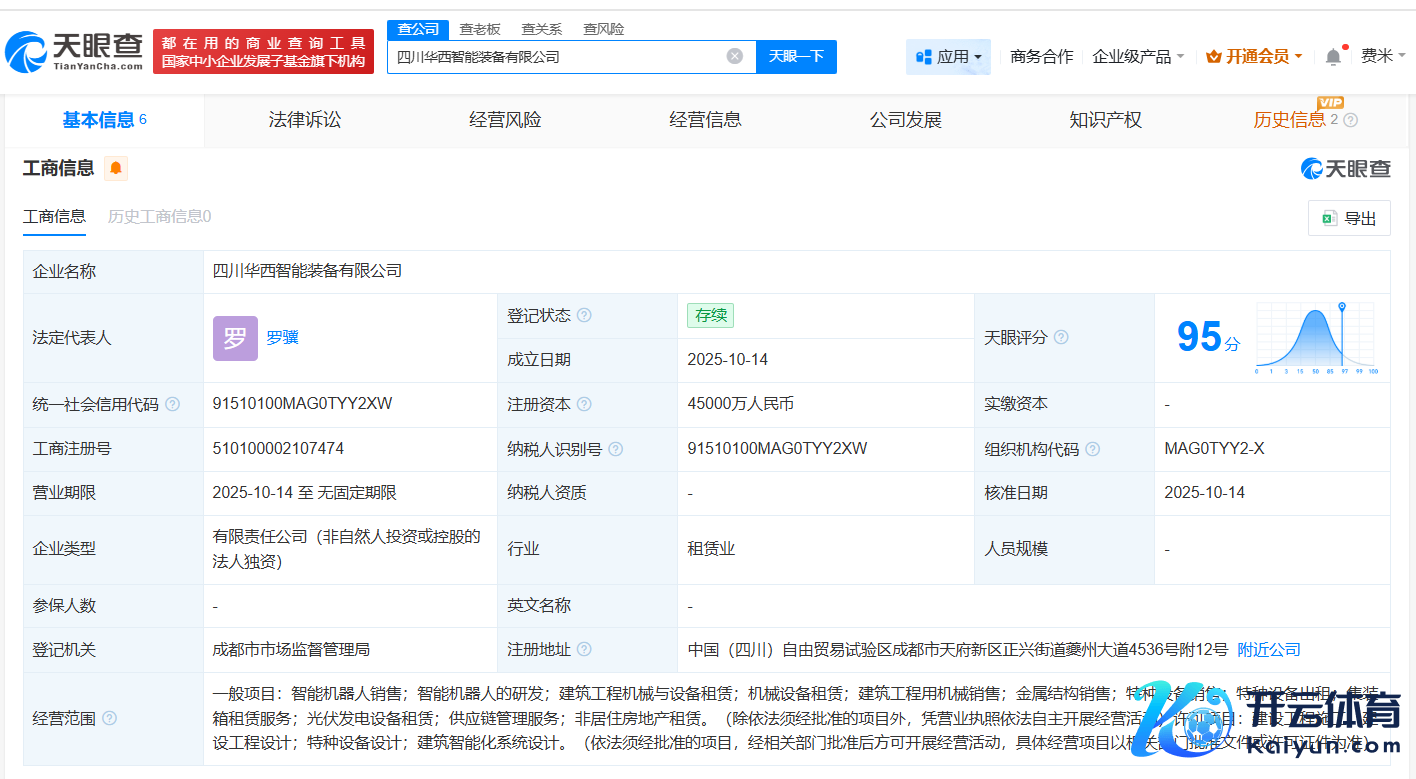Click the Tianyancha logo
Screen dimensions: 1416x779
click(x=75, y=52)
